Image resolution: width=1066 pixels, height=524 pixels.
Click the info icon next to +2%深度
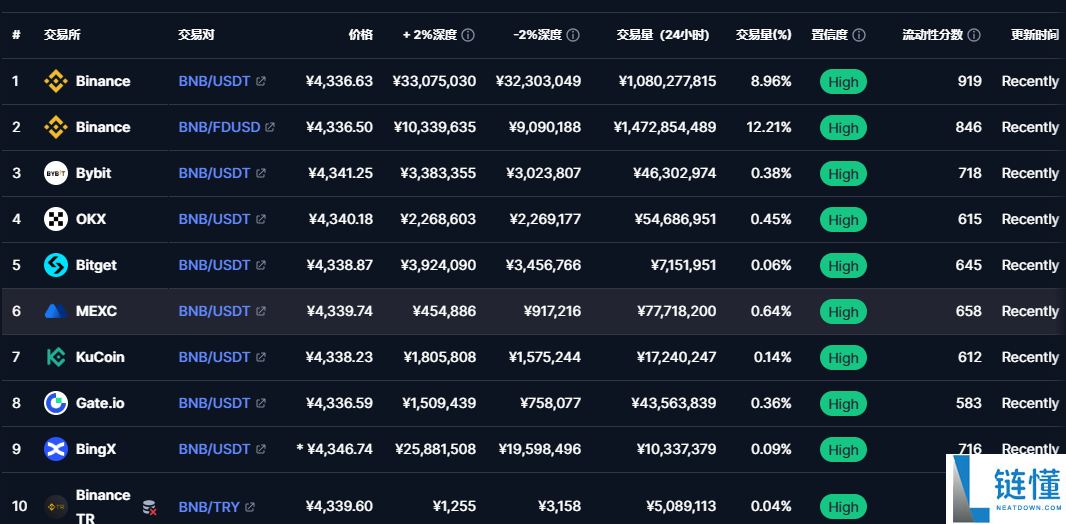point(468,35)
